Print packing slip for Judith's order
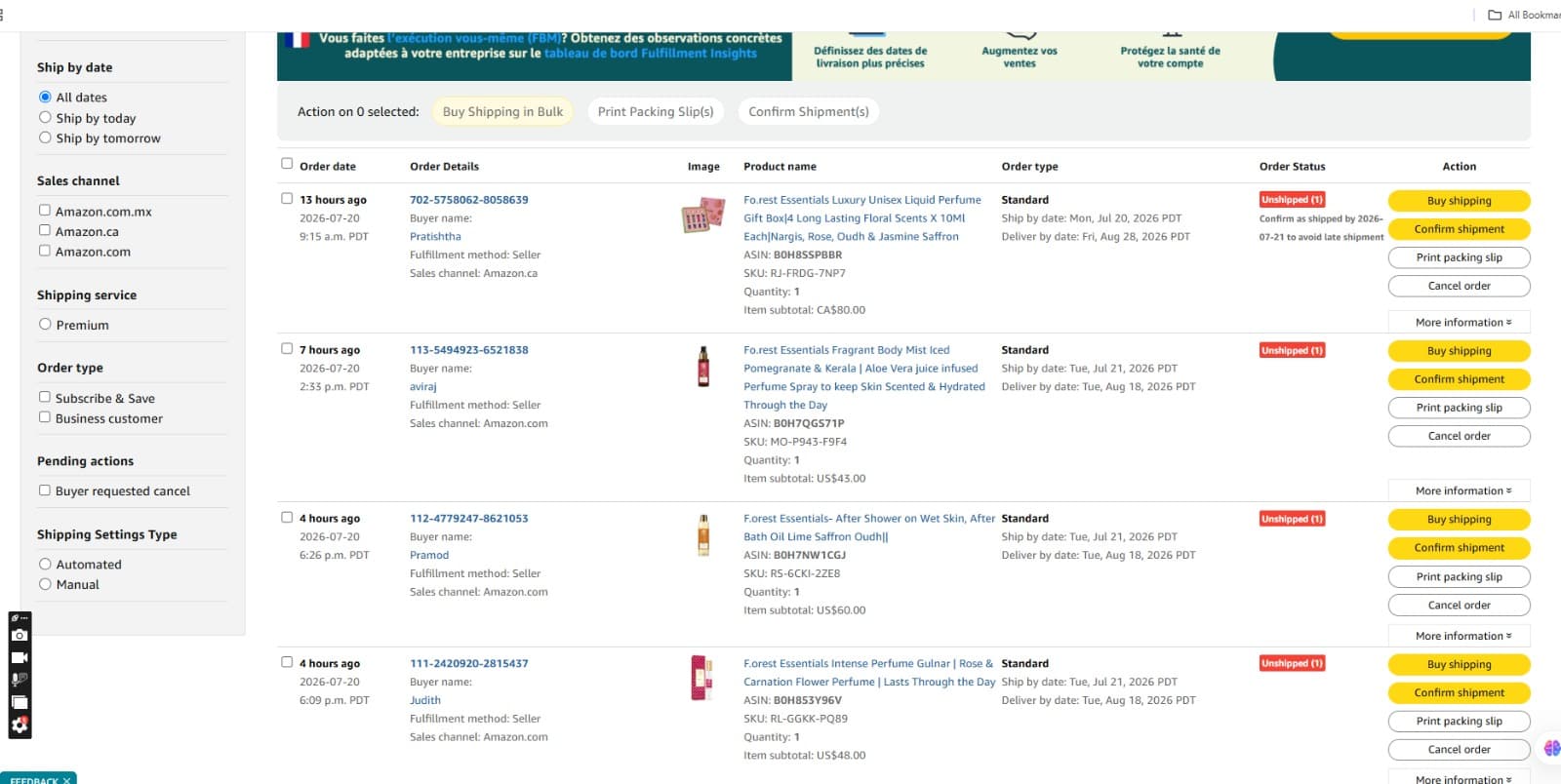The width and height of the screenshot is (1561, 784). (x=1460, y=722)
